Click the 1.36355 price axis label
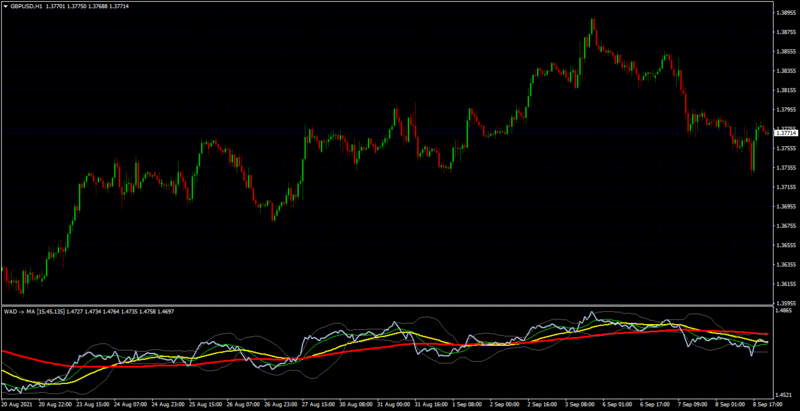This screenshot has height=411, width=800. tap(786, 265)
